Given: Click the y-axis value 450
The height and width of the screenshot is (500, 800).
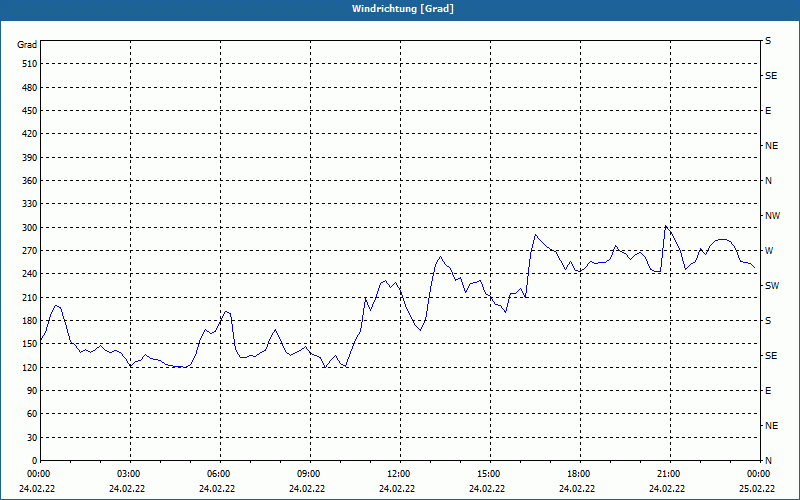Looking at the screenshot, I should coord(30,111).
